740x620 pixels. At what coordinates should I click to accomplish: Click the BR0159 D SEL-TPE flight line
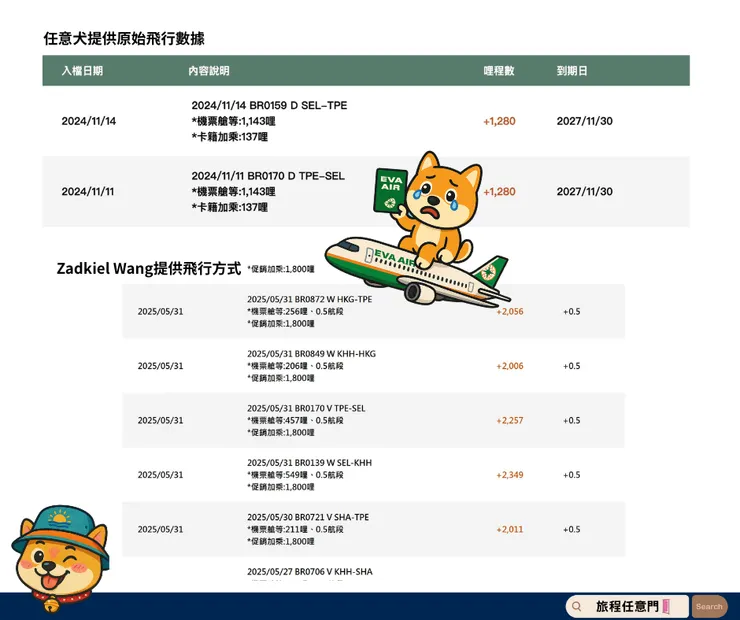(x=269, y=105)
